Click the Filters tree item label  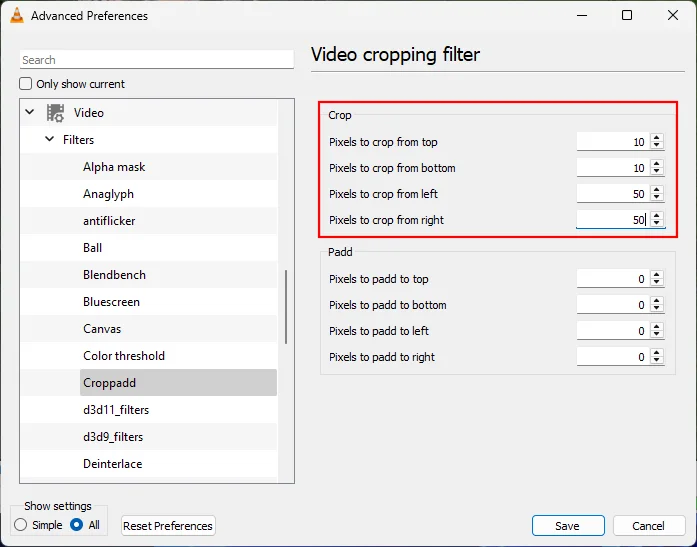pyautogui.click(x=79, y=140)
